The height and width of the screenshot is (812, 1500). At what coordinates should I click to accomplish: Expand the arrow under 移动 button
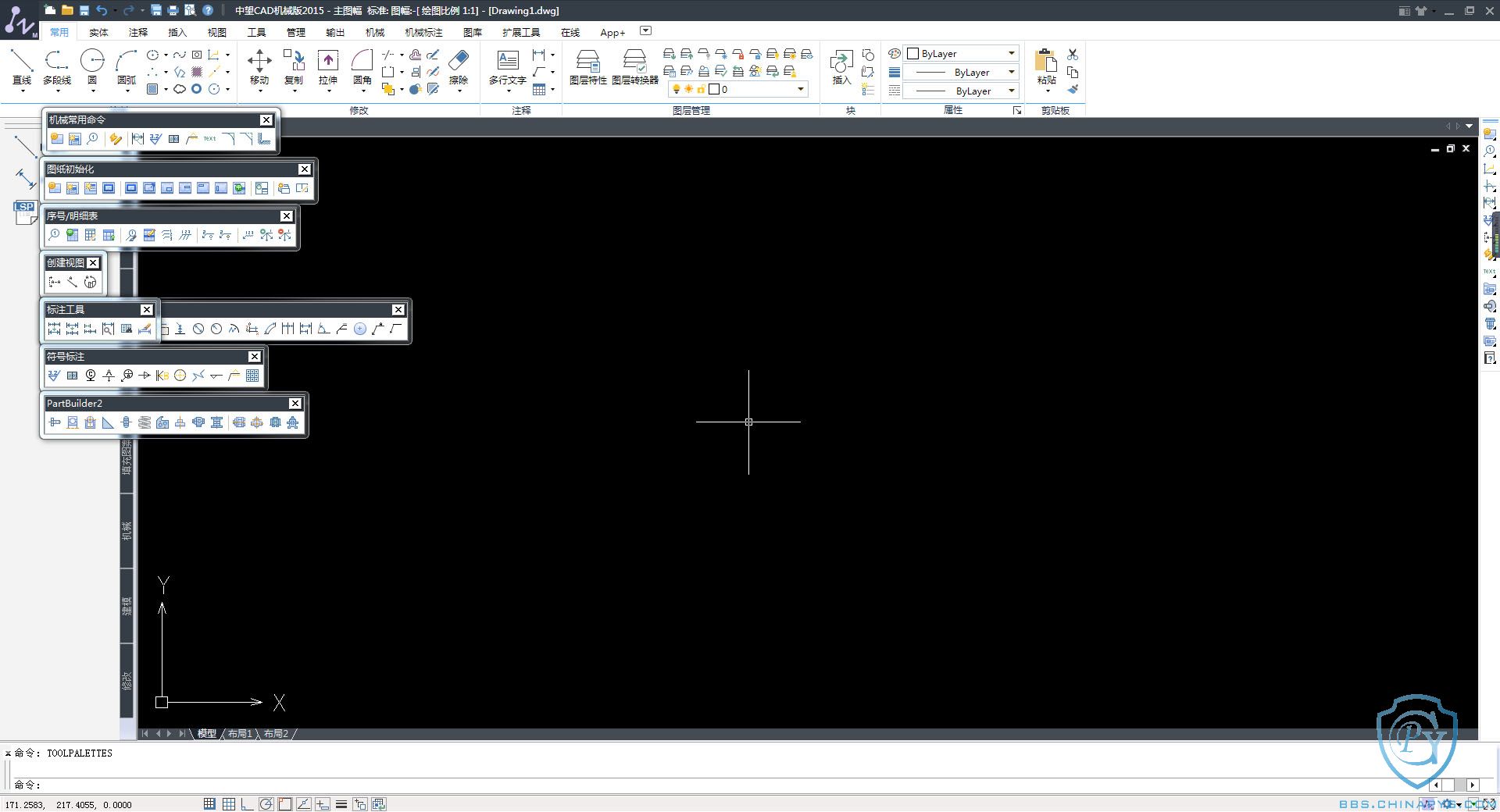[x=259, y=91]
